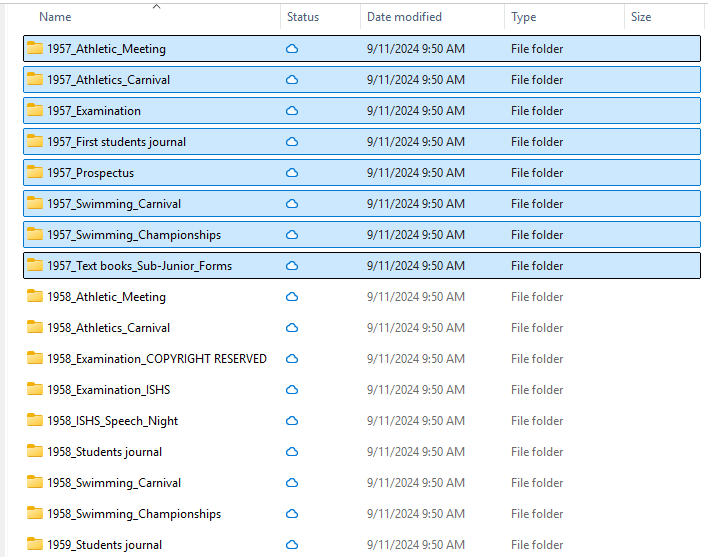Click cloud status icon for 1958_Athletics_Carnival

[293, 328]
